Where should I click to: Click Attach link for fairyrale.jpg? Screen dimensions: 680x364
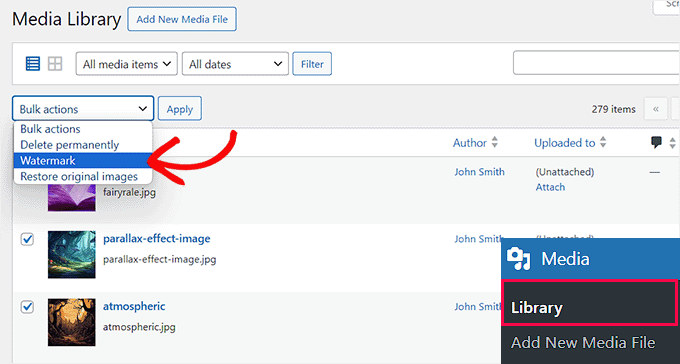(x=550, y=187)
